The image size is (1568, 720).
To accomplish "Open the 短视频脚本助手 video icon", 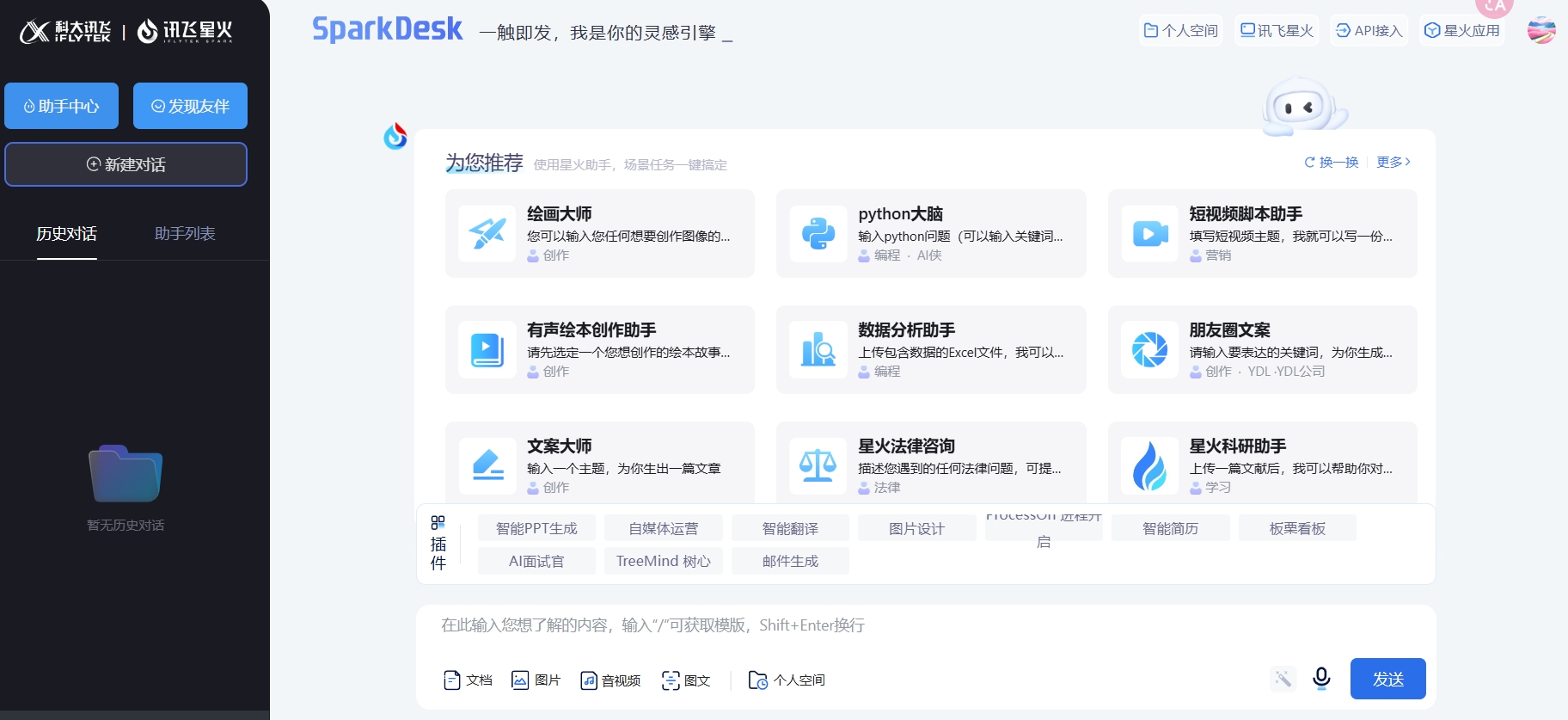I will [x=1149, y=233].
